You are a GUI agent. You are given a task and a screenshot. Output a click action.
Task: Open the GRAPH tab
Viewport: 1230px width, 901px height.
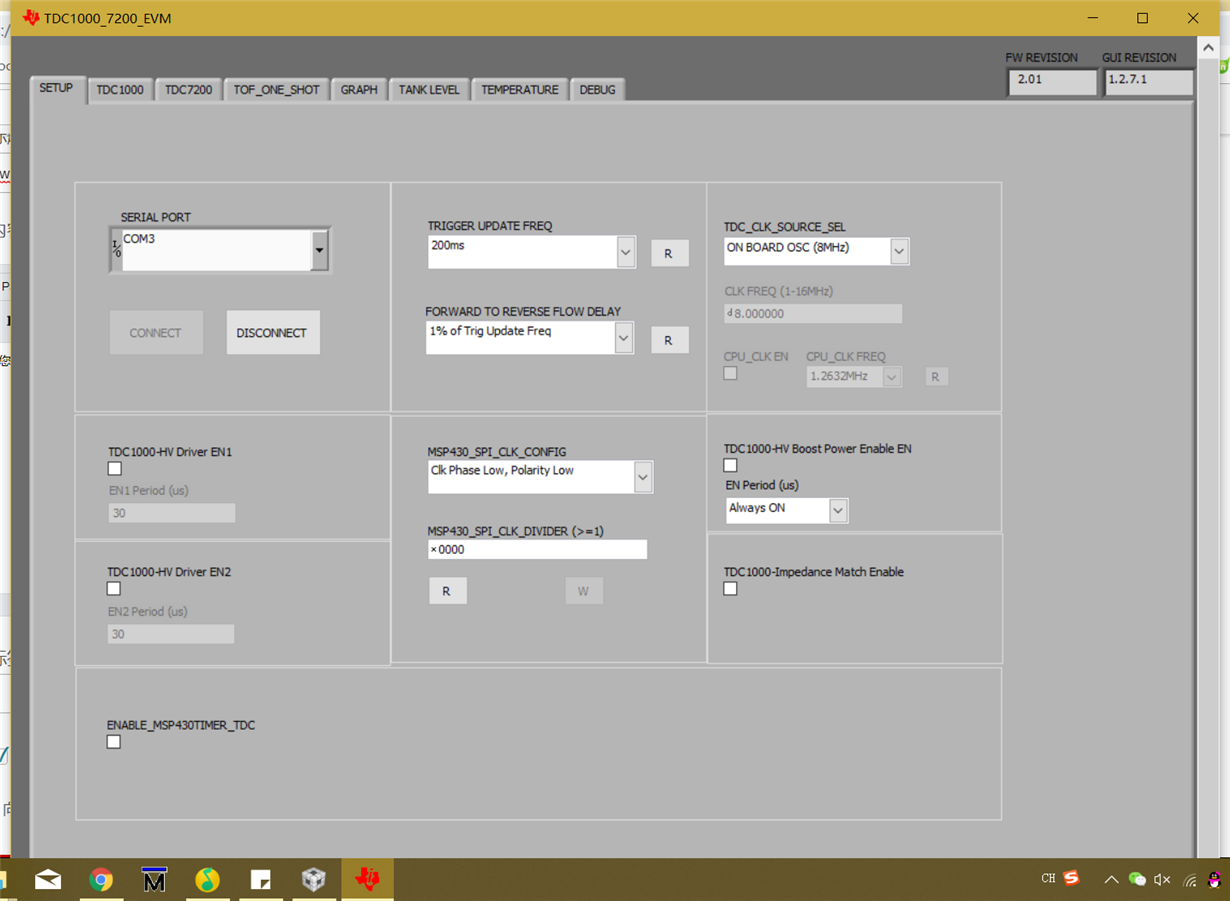point(359,90)
